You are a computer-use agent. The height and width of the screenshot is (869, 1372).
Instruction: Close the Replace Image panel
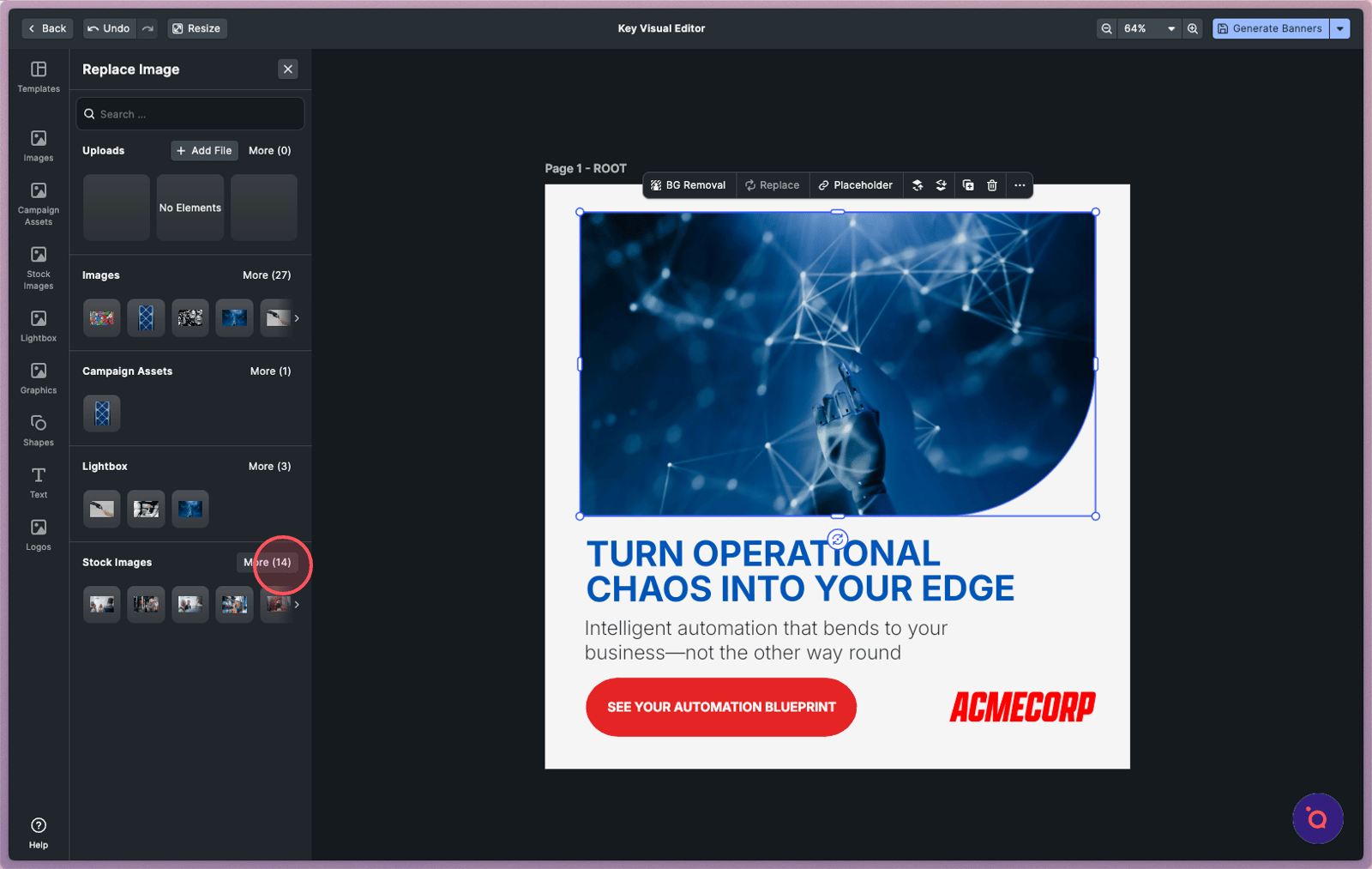pyautogui.click(x=288, y=69)
